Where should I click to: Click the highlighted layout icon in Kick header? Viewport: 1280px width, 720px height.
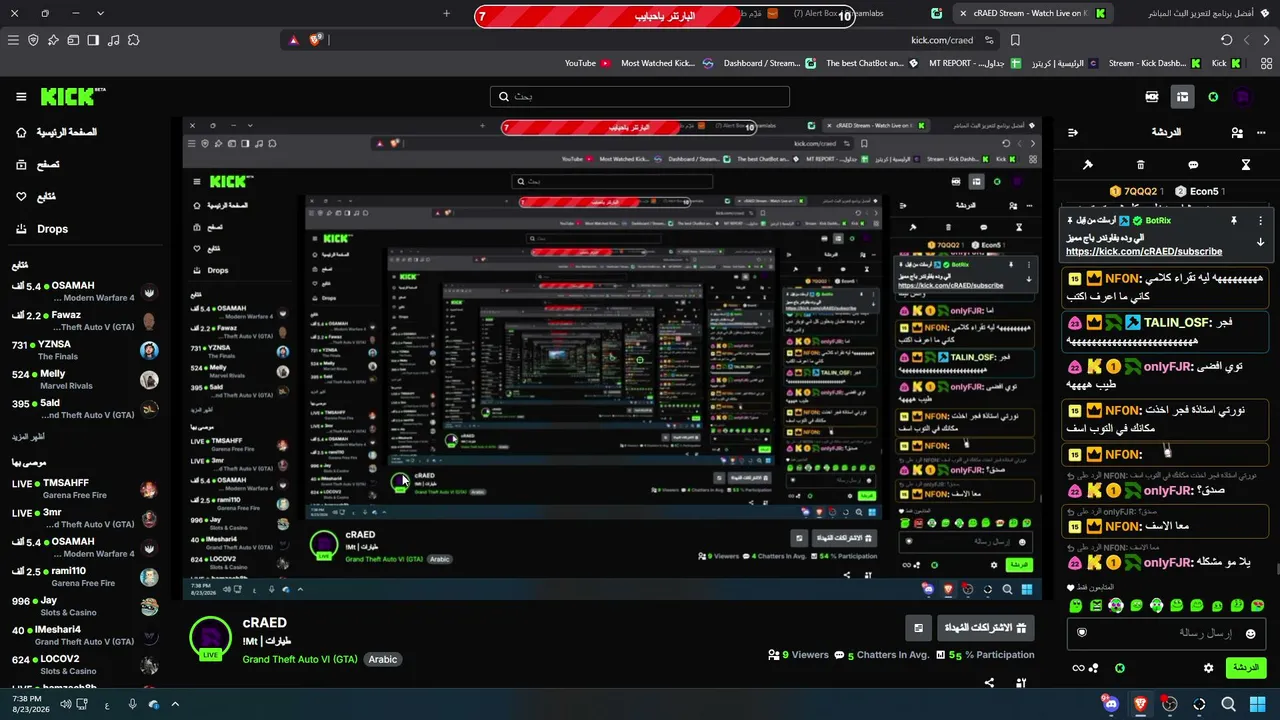[1182, 97]
